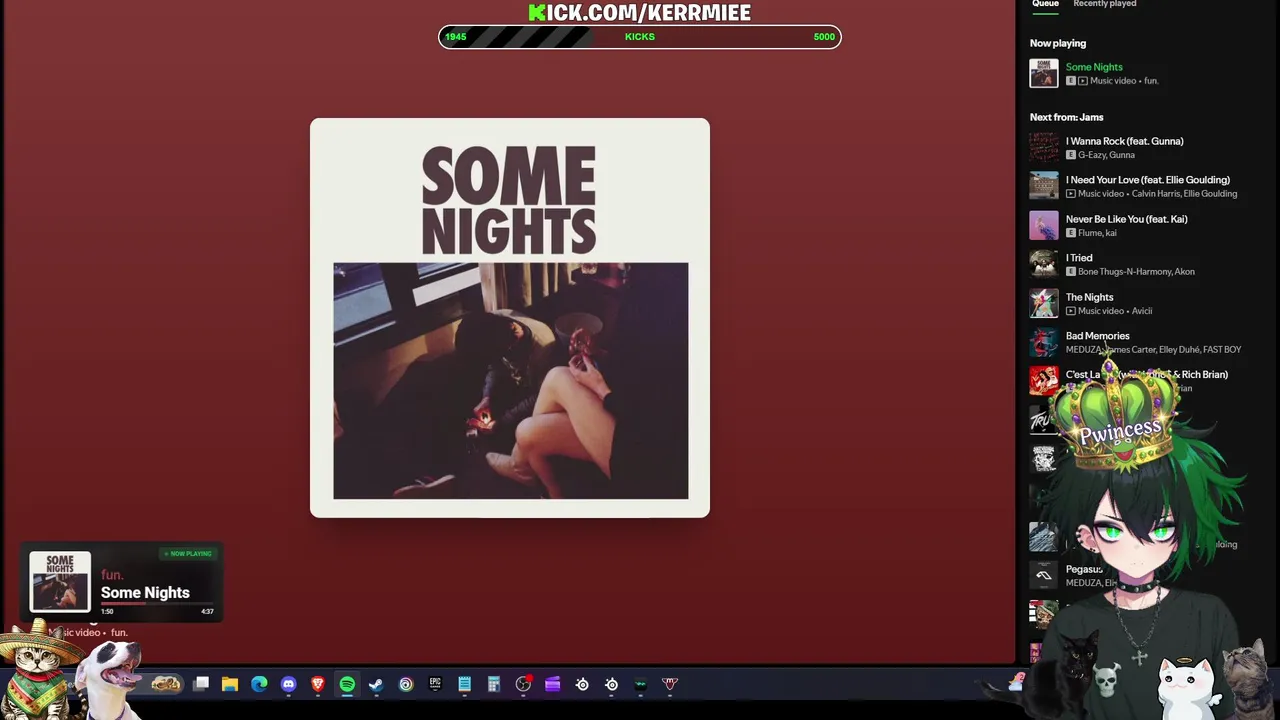Play Bad Memories from the queue
This screenshot has height=720, width=1280.
(1097, 336)
